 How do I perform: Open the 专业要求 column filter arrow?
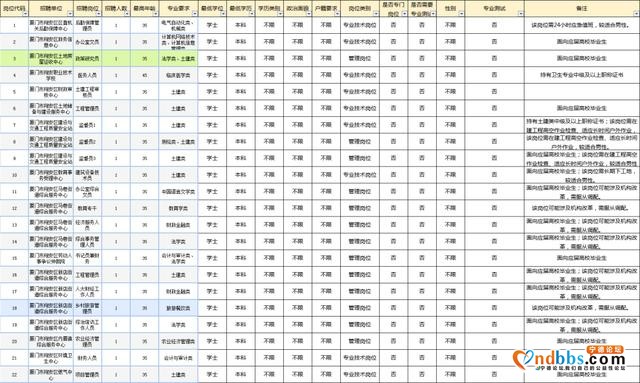(x=194, y=14)
